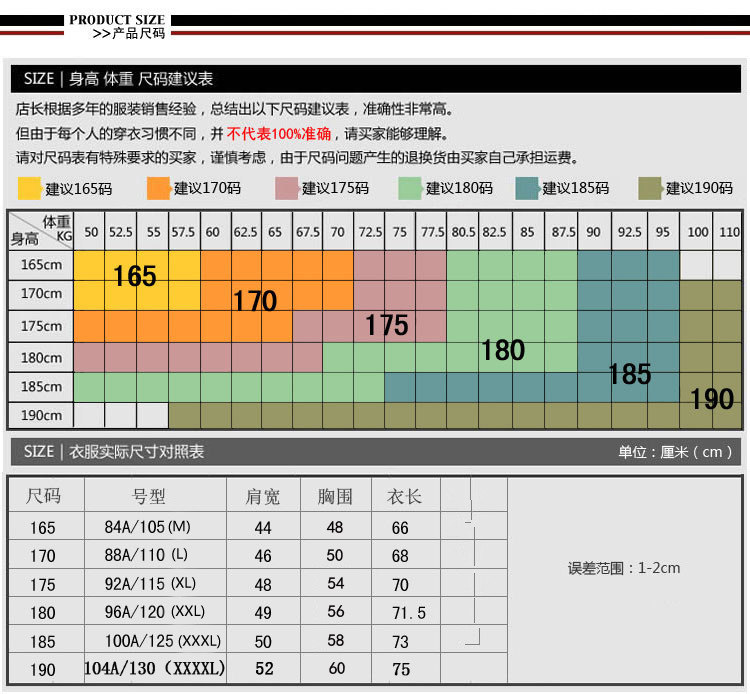Screen dimensions: 750x694
Task: Click the PRODUCT SIZE title at top
Action: 117,20
